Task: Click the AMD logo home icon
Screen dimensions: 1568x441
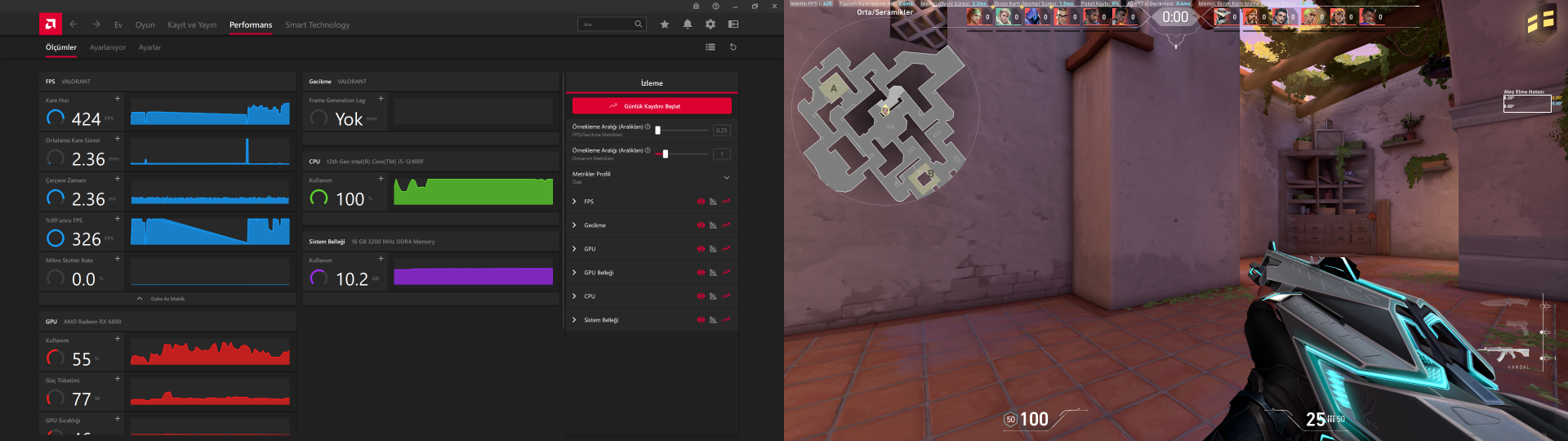Action: (x=51, y=24)
